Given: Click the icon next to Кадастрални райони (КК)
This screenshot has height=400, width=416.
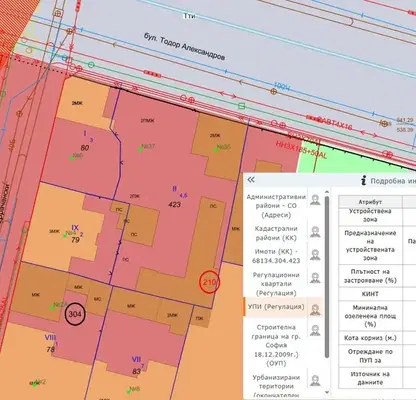Looking at the screenshot, I should [315, 232].
